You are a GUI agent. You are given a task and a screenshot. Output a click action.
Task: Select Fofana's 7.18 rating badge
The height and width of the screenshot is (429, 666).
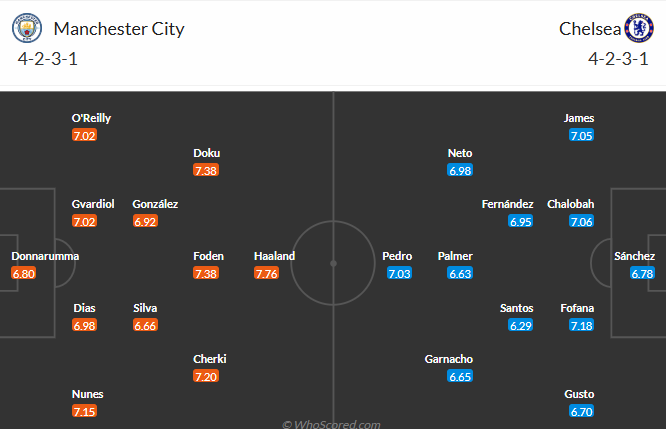[x=580, y=325]
